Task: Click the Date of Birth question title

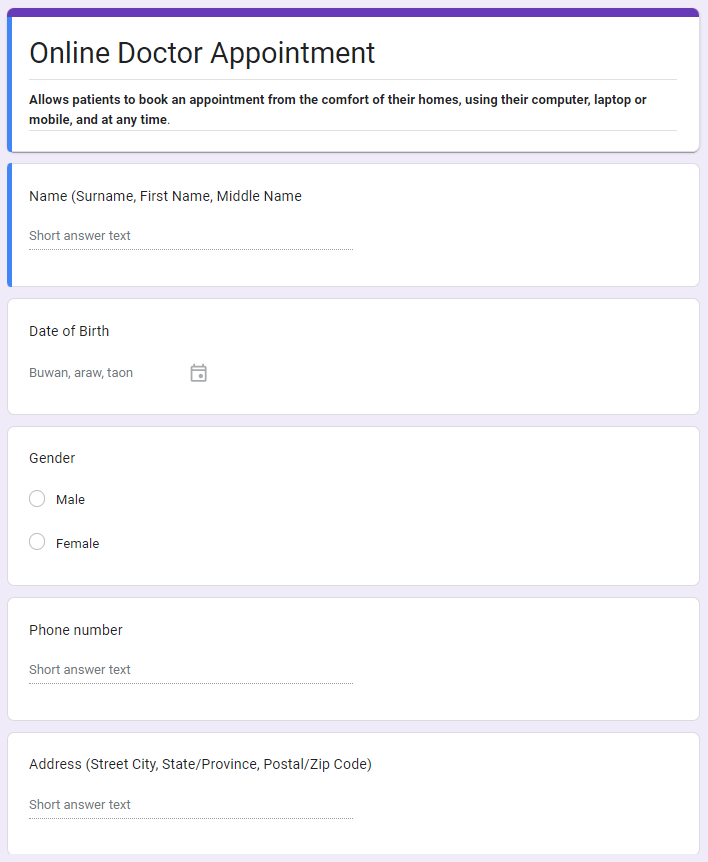Action: point(69,331)
